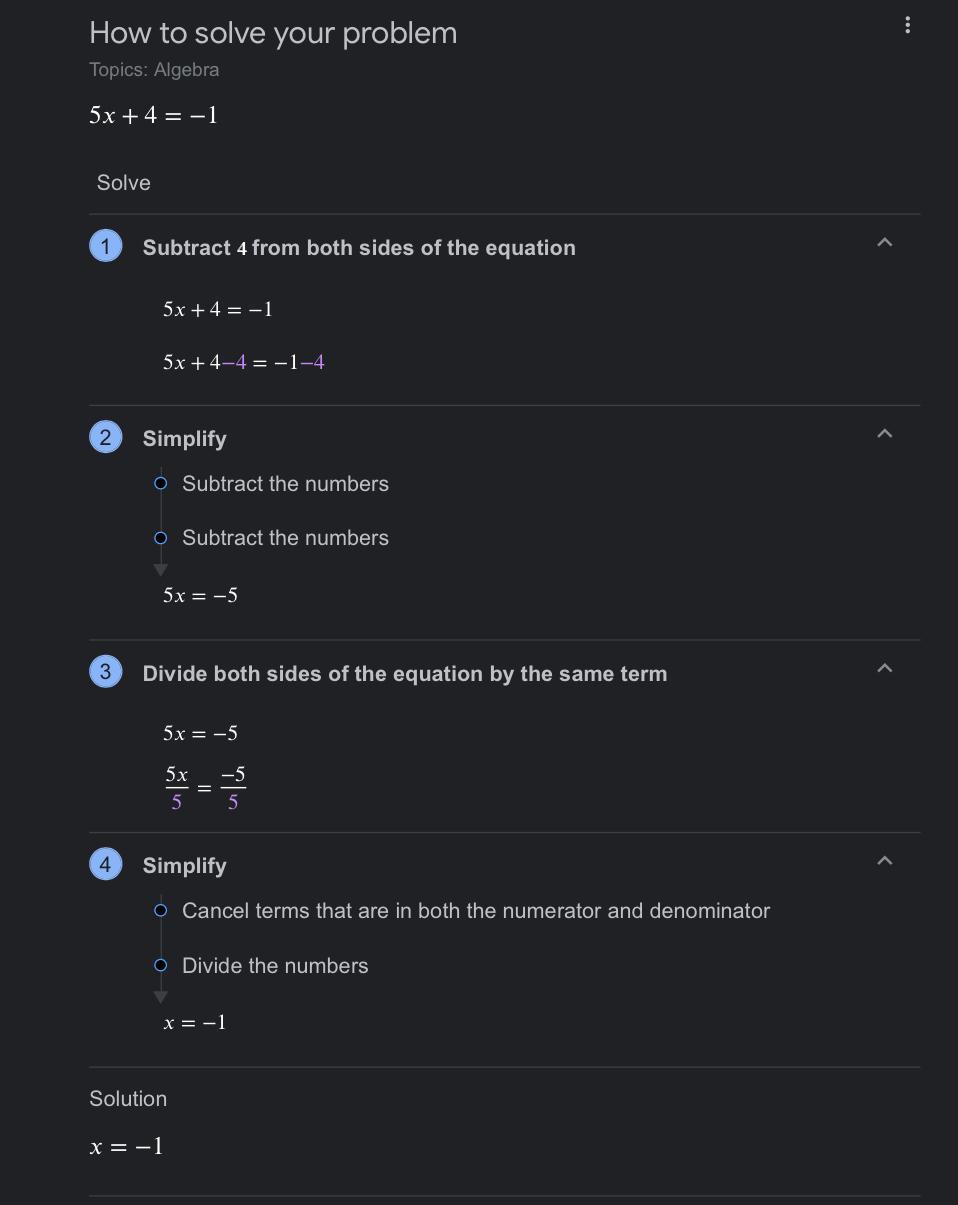Click the Solve section label
This screenshot has height=1205, width=958.
[x=124, y=183]
